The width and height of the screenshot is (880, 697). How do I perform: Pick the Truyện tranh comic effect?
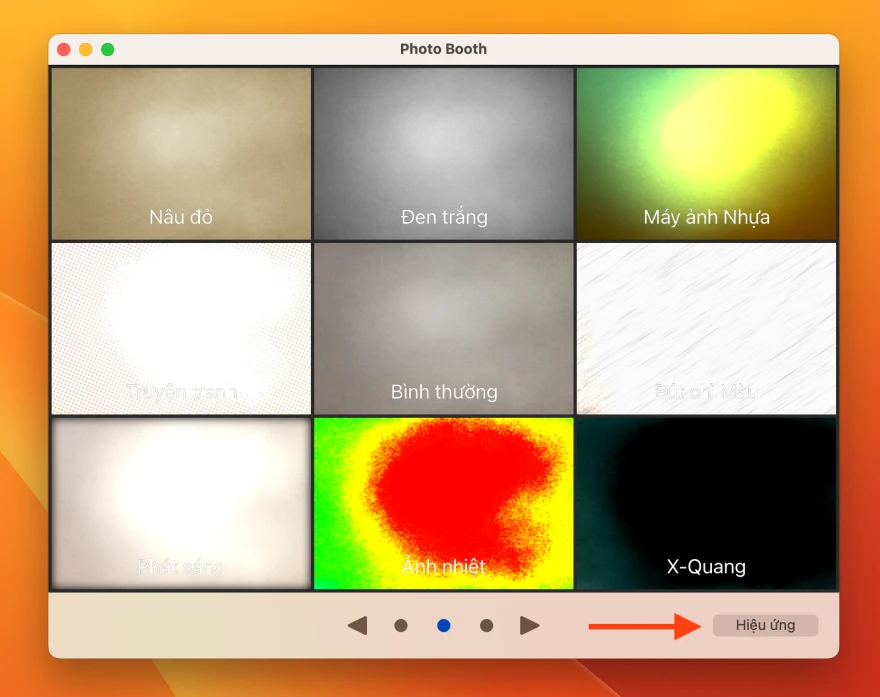(181, 328)
